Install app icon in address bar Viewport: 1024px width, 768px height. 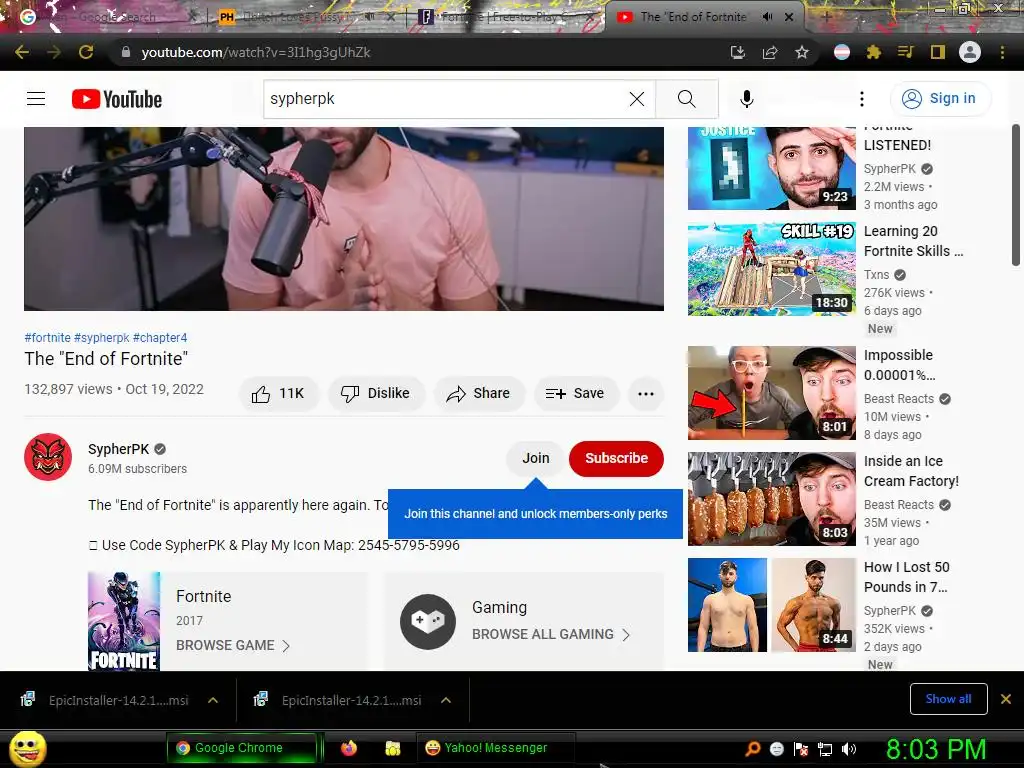[x=738, y=52]
